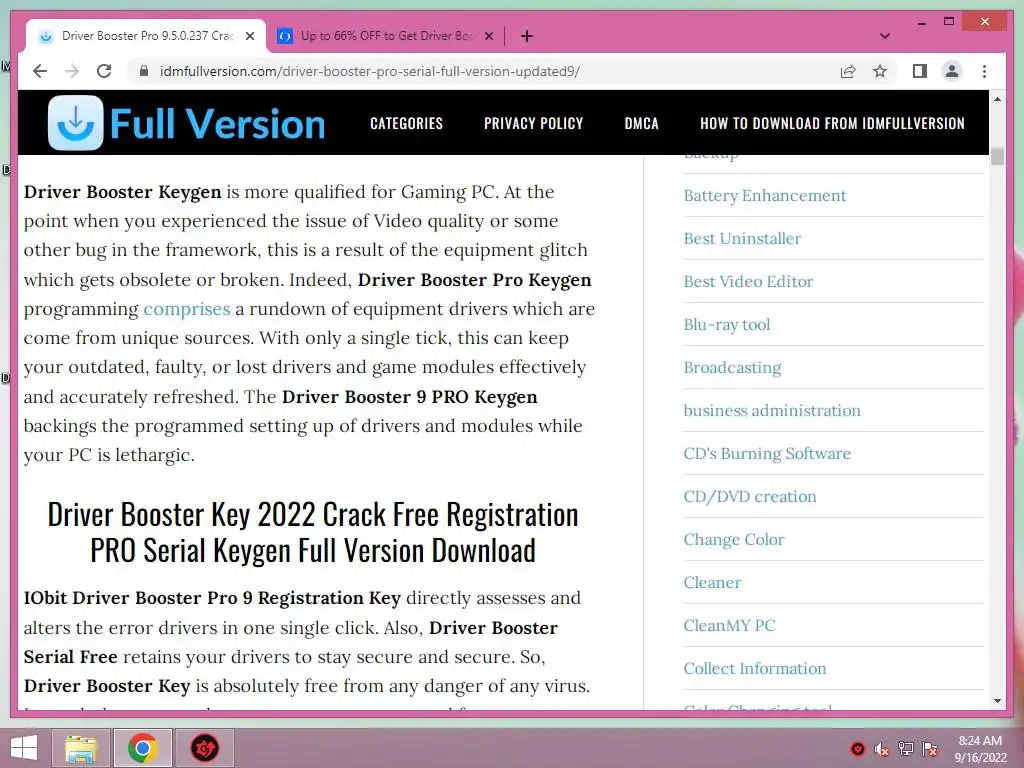This screenshot has width=1024, height=768.
Task: Click the muted volume tray icon
Action: coord(882,749)
